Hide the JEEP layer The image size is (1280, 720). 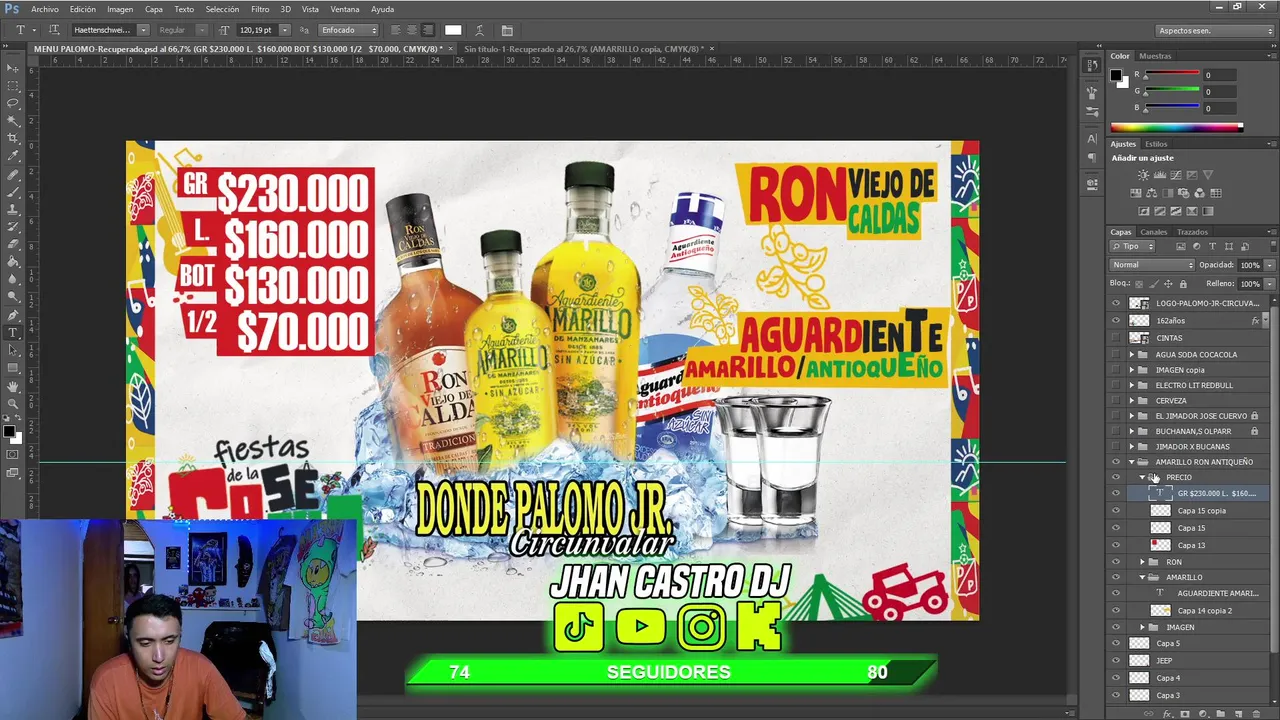pyautogui.click(x=1116, y=661)
